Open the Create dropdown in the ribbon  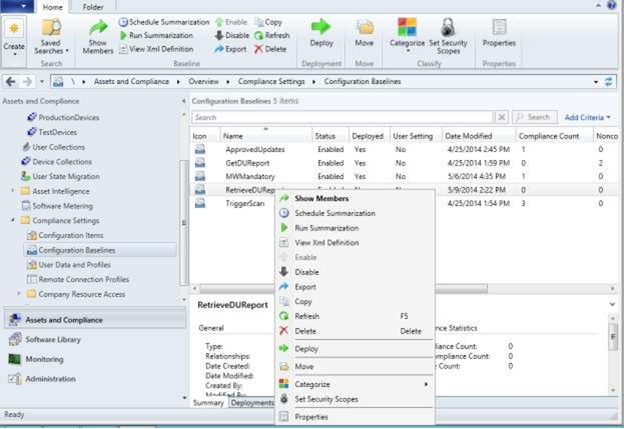click(14, 38)
